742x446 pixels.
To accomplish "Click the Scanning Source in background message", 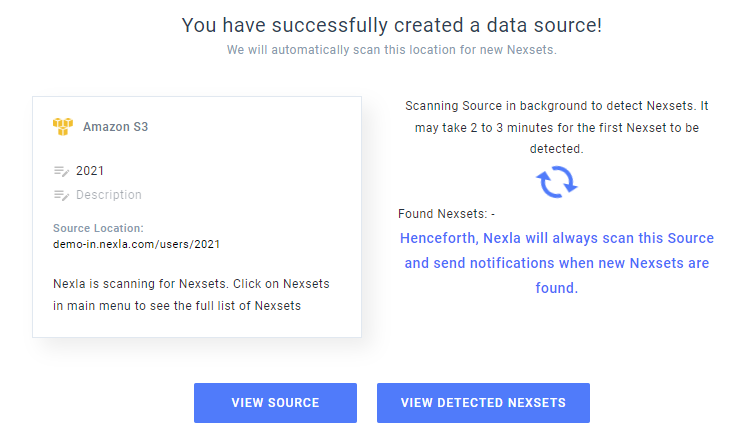I will coord(556,127).
